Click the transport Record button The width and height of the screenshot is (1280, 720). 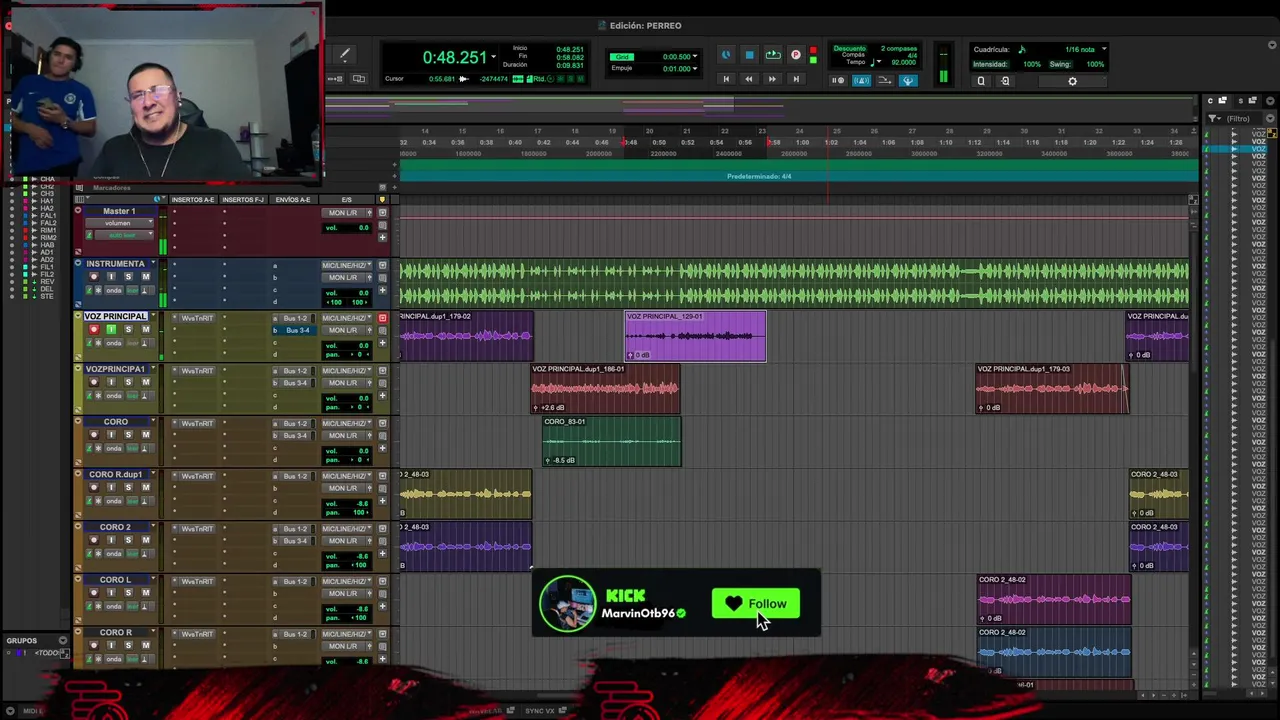click(796, 56)
